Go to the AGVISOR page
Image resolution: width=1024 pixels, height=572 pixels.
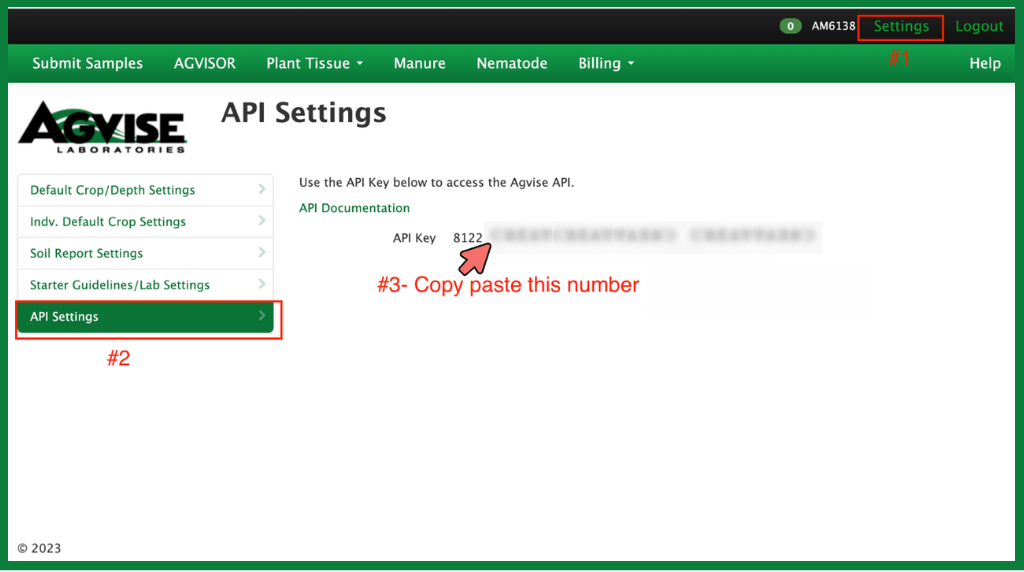(204, 63)
